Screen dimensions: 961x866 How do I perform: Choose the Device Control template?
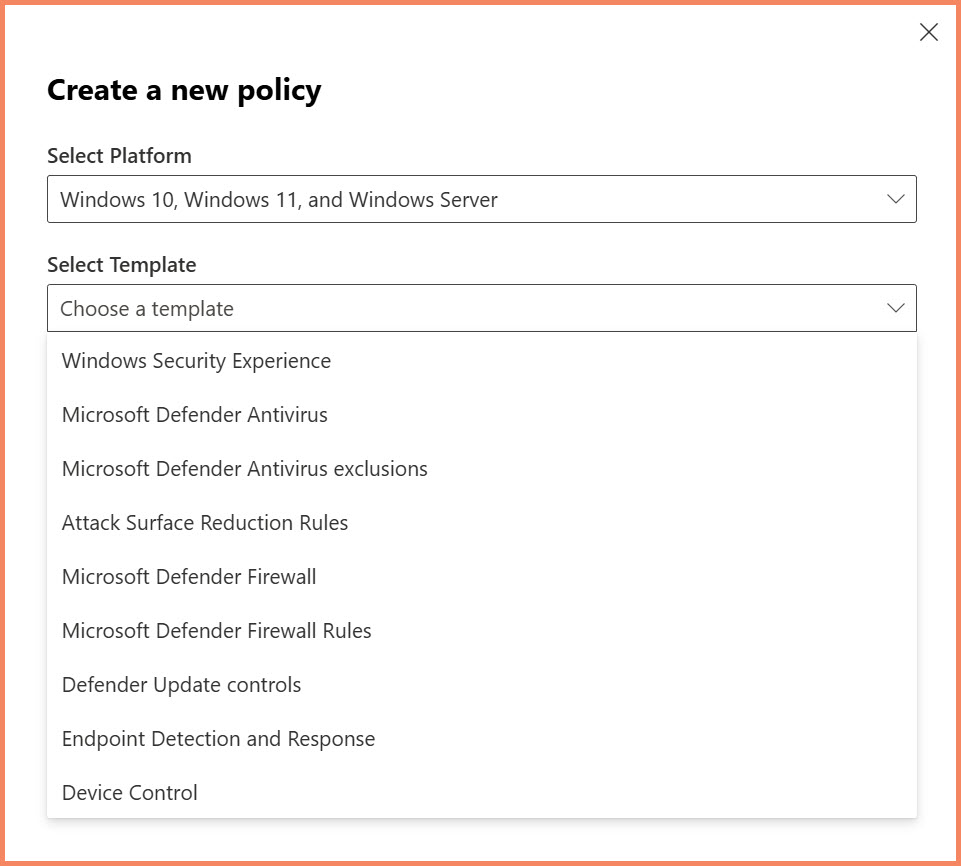click(482, 792)
